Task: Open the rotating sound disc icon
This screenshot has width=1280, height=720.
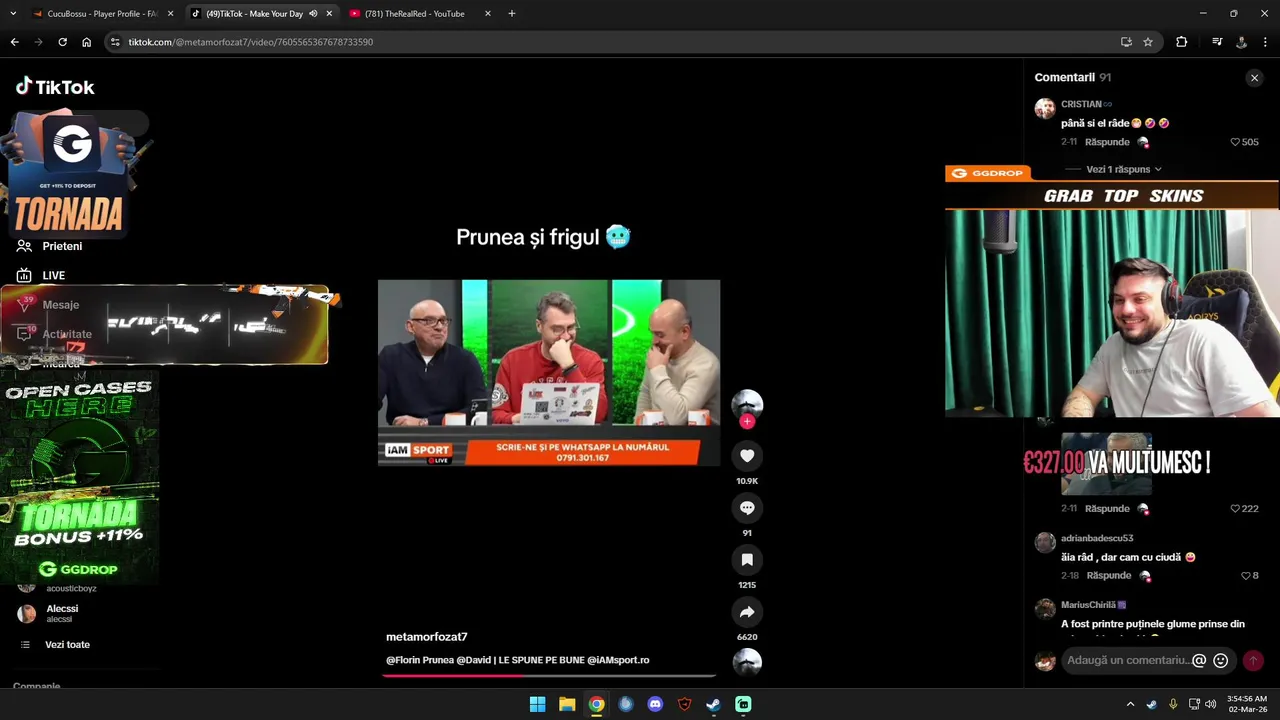Action: click(x=747, y=663)
